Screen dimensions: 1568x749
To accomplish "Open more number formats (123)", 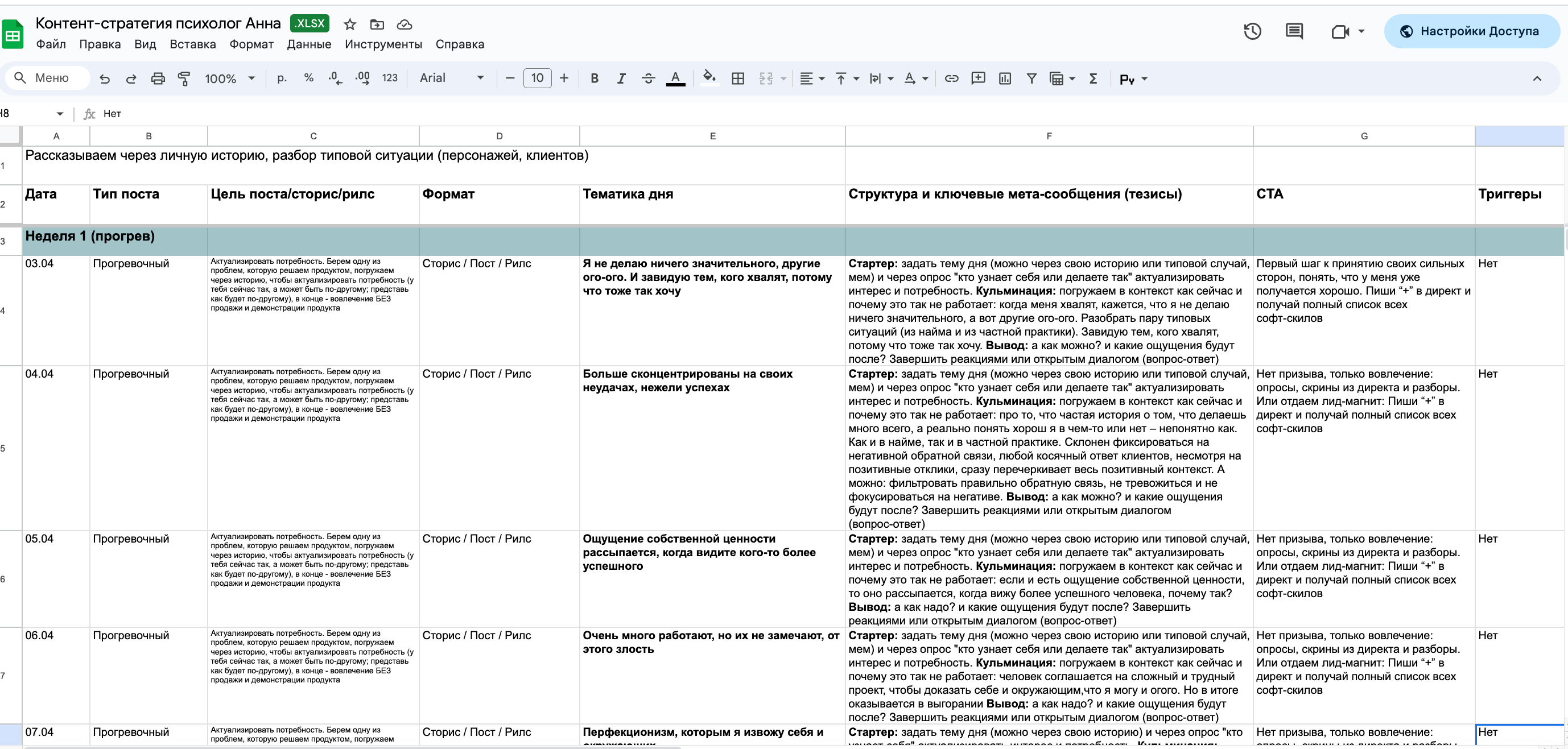I will point(390,78).
